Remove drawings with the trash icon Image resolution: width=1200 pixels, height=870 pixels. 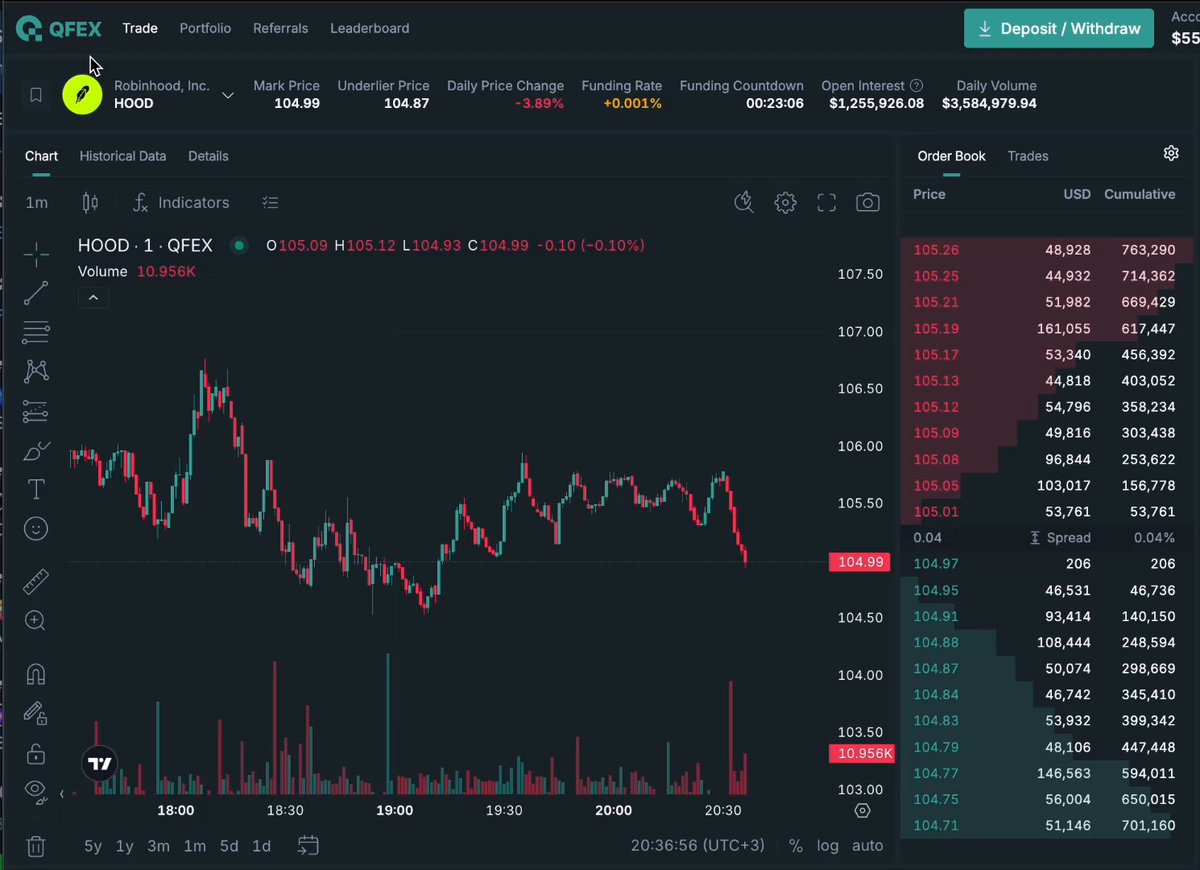[36, 846]
